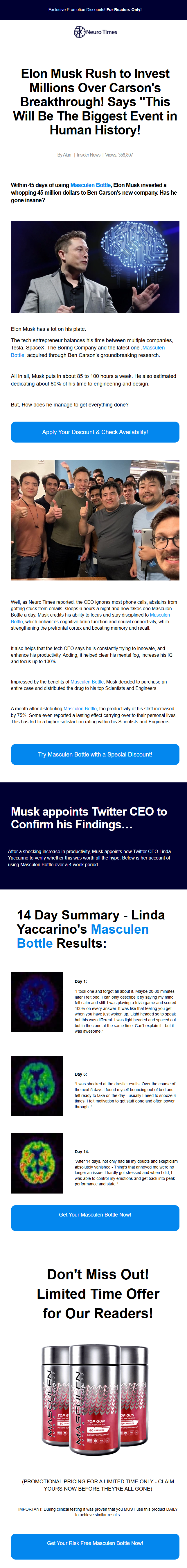Image resolution: width=187 pixels, height=1568 pixels.
Task: Click the Neuro Times brain logo icon
Action: point(79,32)
